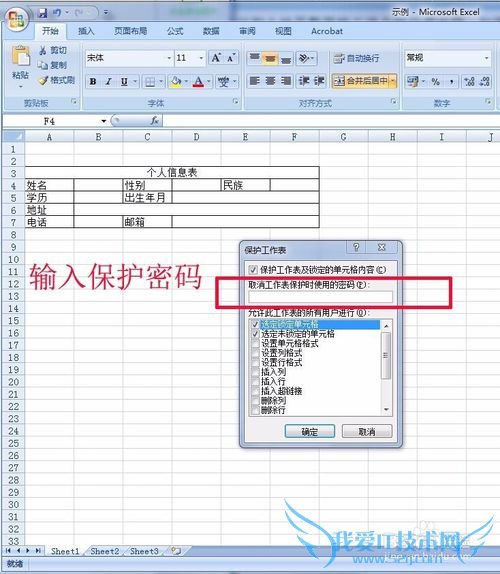Decrease decimal places
500x574 pixels.
click(x=485, y=81)
